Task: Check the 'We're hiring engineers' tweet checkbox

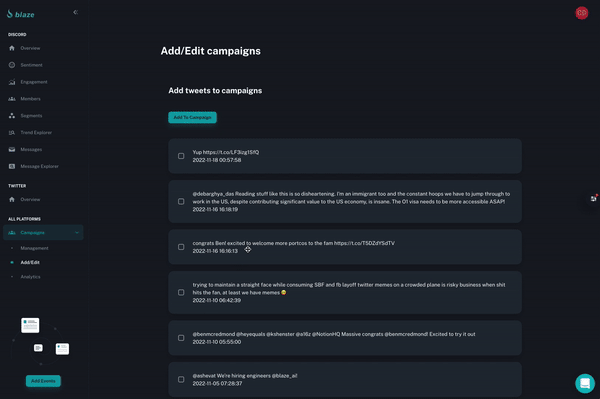Action: click(x=181, y=379)
